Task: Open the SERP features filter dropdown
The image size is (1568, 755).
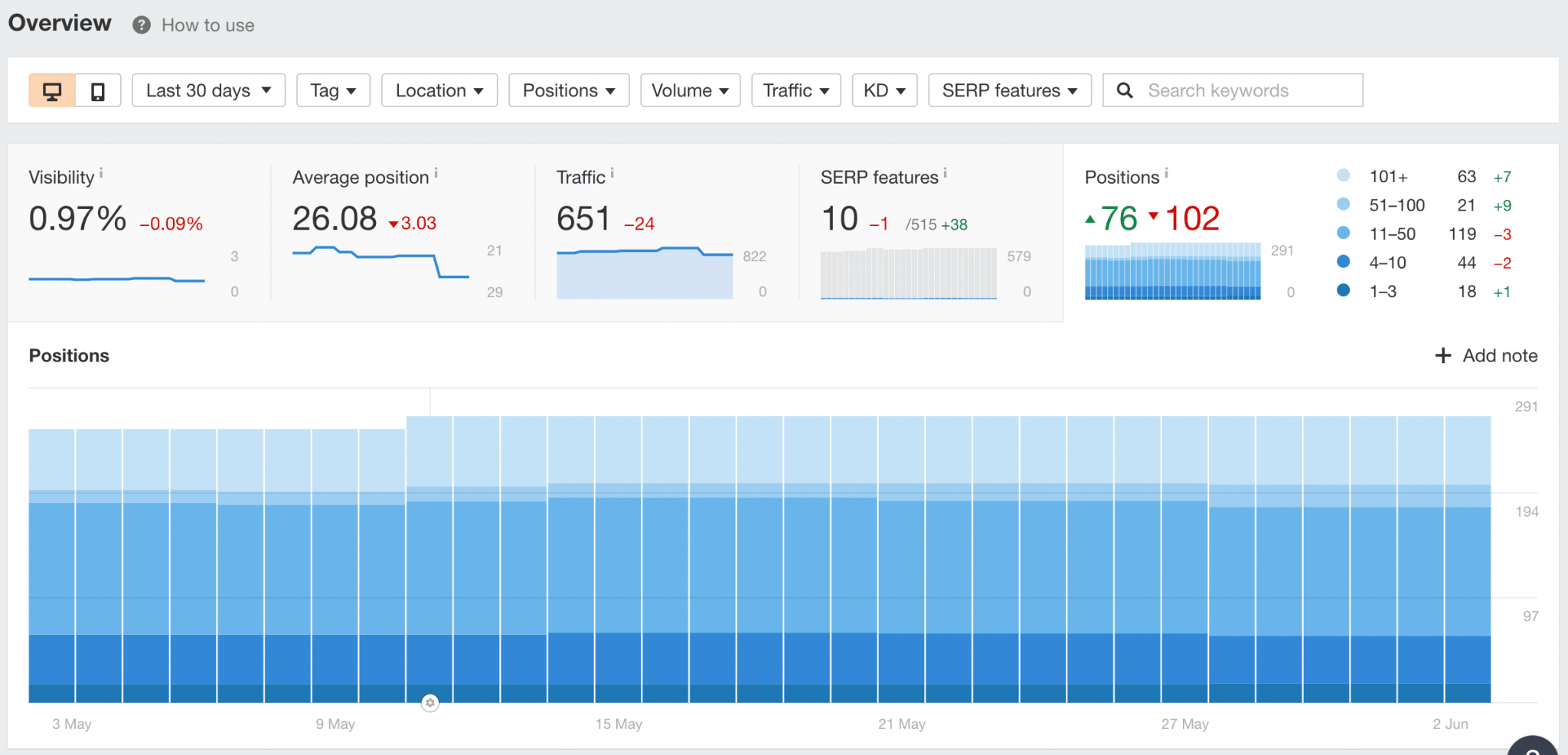Action: click(1009, 90)
